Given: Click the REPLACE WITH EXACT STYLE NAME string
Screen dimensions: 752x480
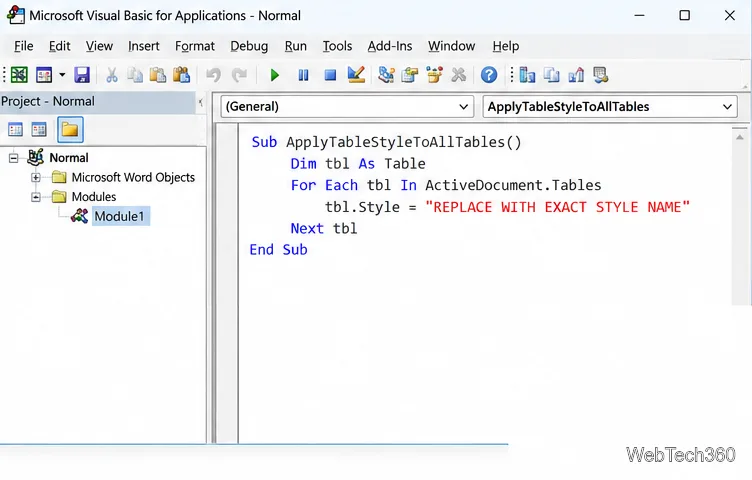Looking at the screenshot, I should [x=557, y=207].
